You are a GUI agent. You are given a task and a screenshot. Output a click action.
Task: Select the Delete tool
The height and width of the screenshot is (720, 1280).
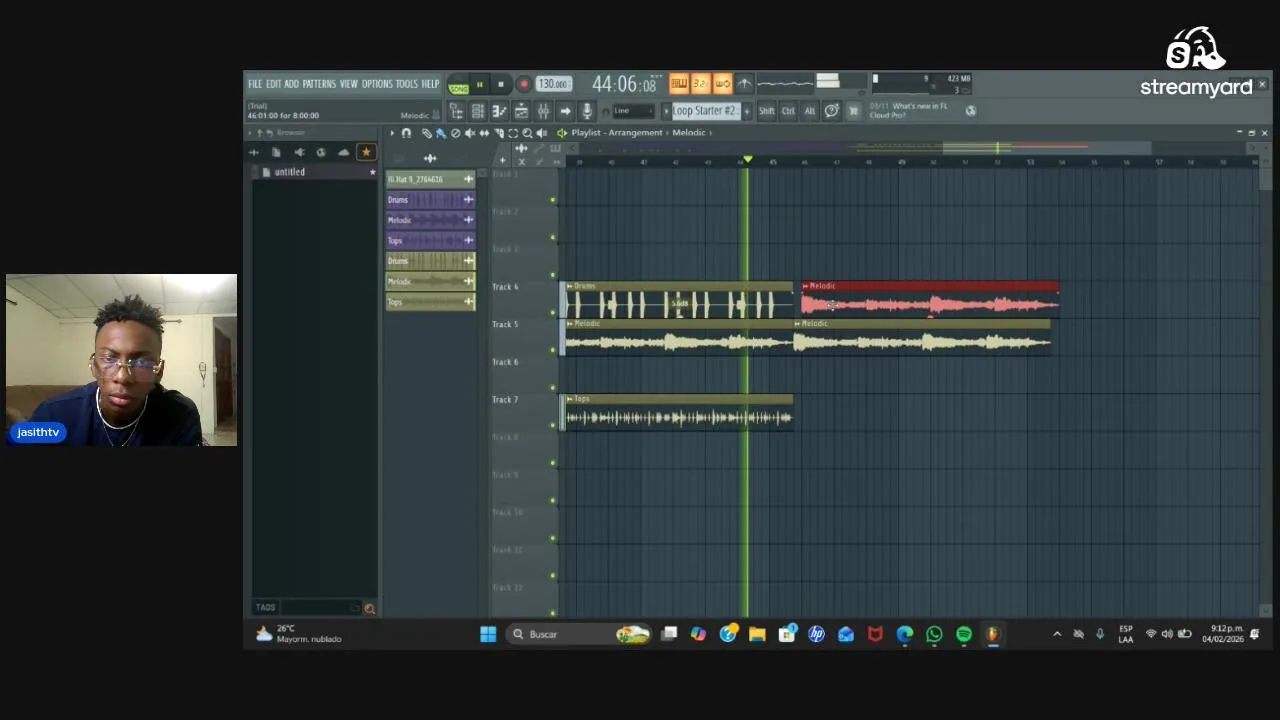[x=456, y=133]
